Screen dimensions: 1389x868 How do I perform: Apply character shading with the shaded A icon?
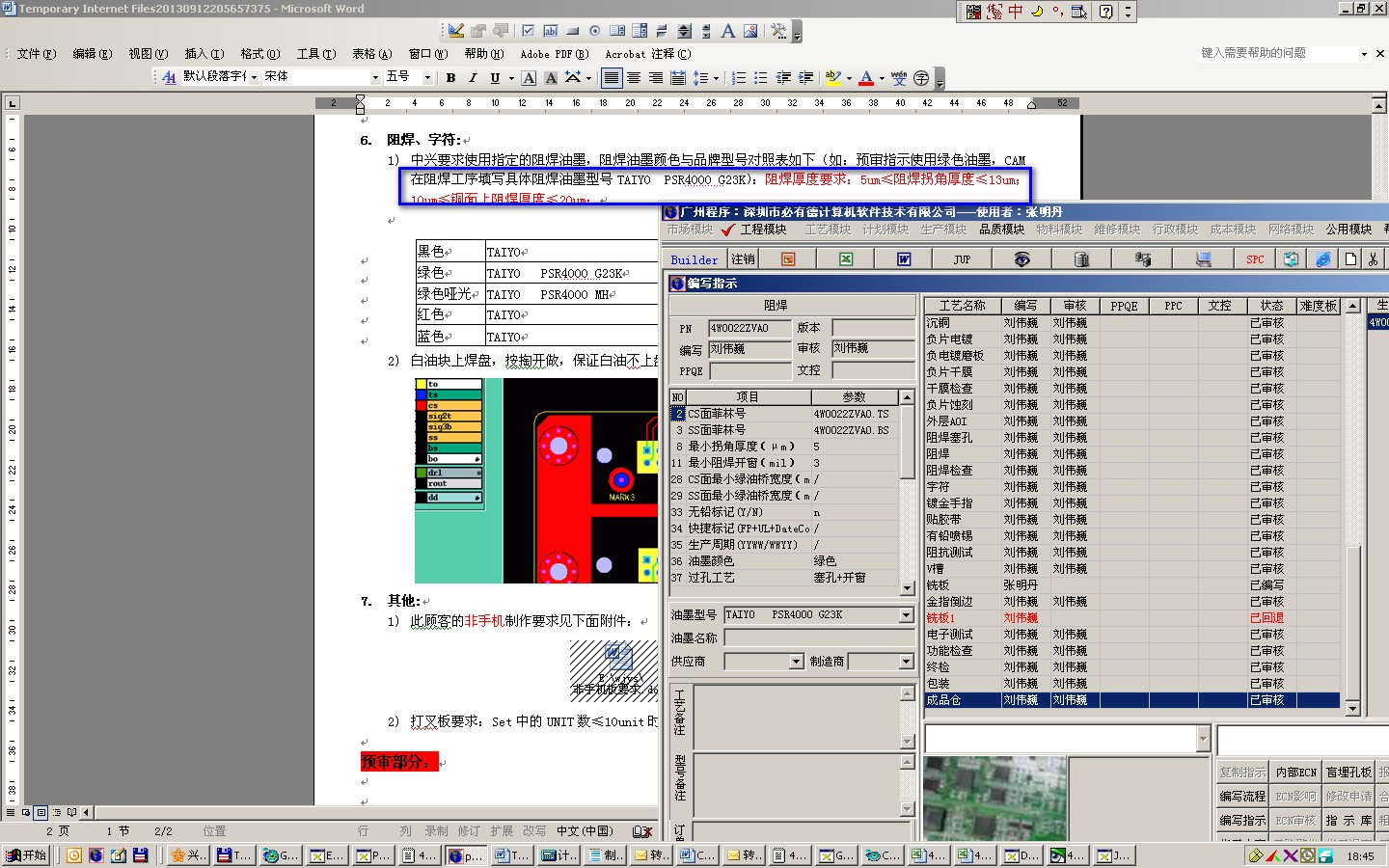pos(551,78)
